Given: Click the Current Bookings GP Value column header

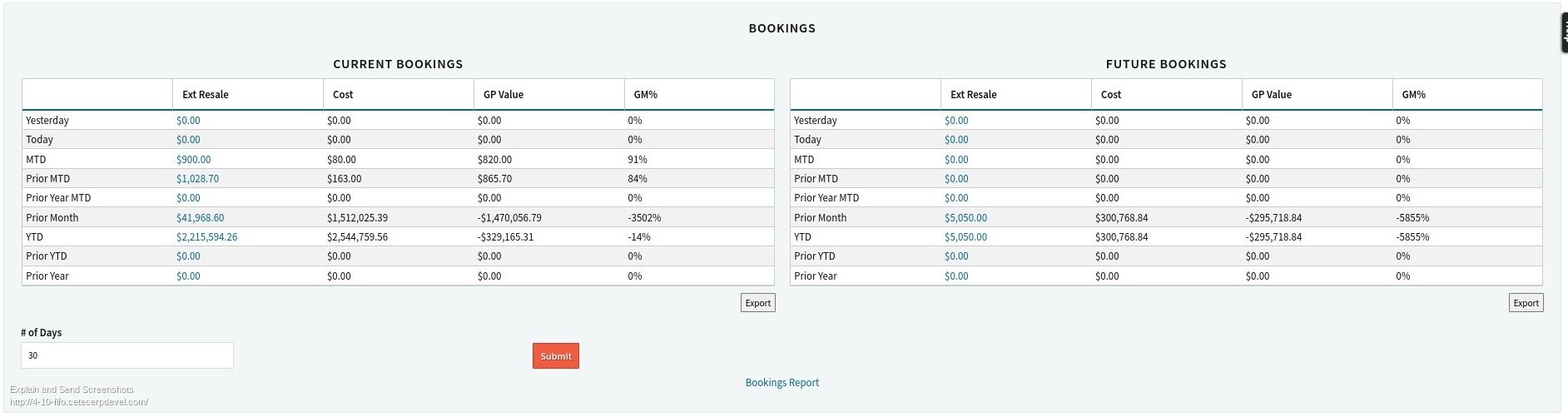Looking at the screenshot, I should click(504, 95).
